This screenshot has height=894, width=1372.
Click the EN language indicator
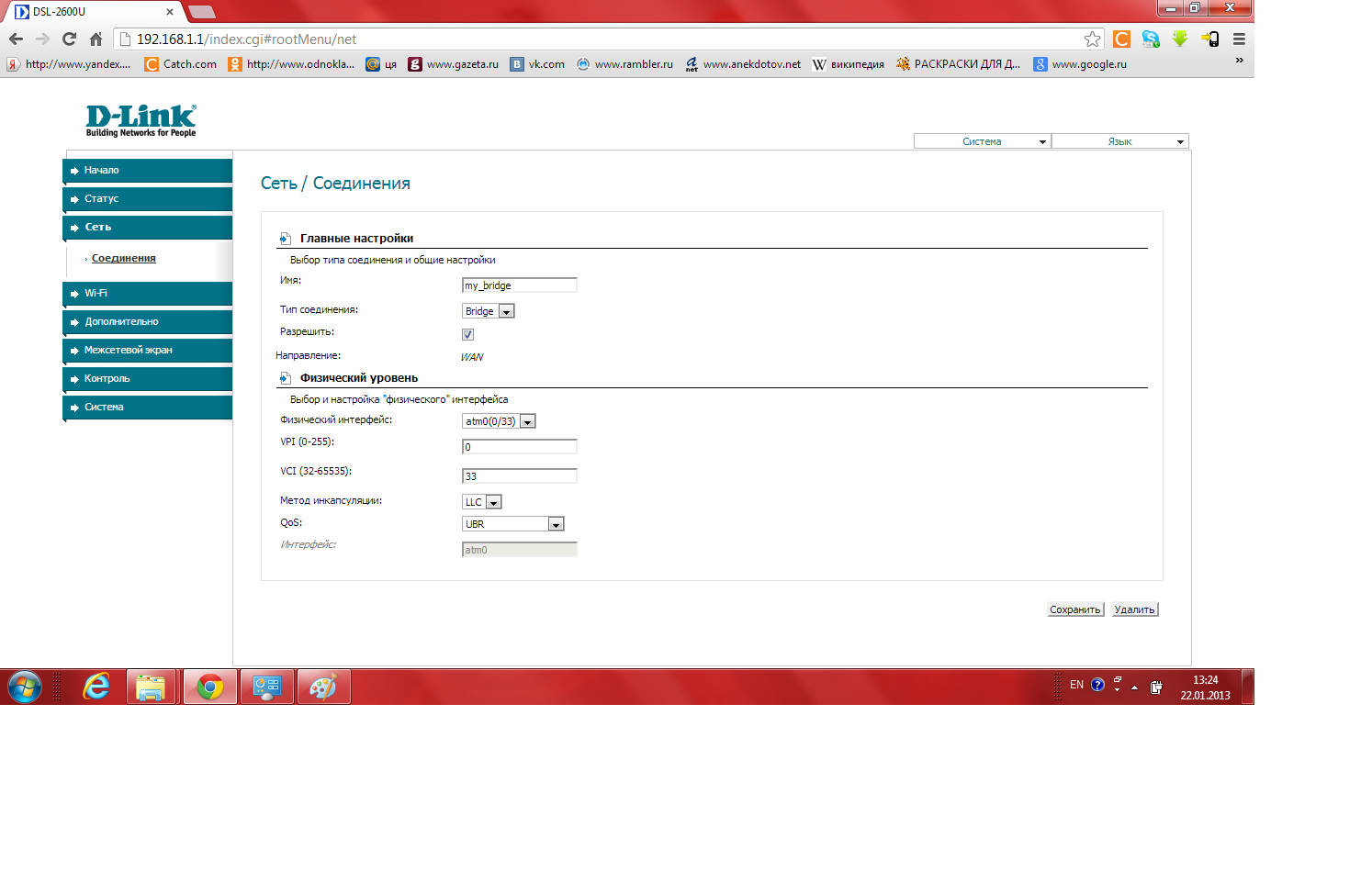[x=1077, y=685]
